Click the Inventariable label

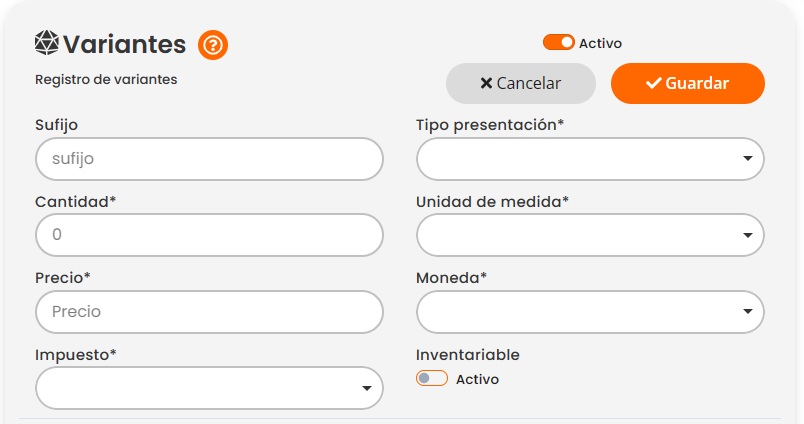(x=467, y=355)
